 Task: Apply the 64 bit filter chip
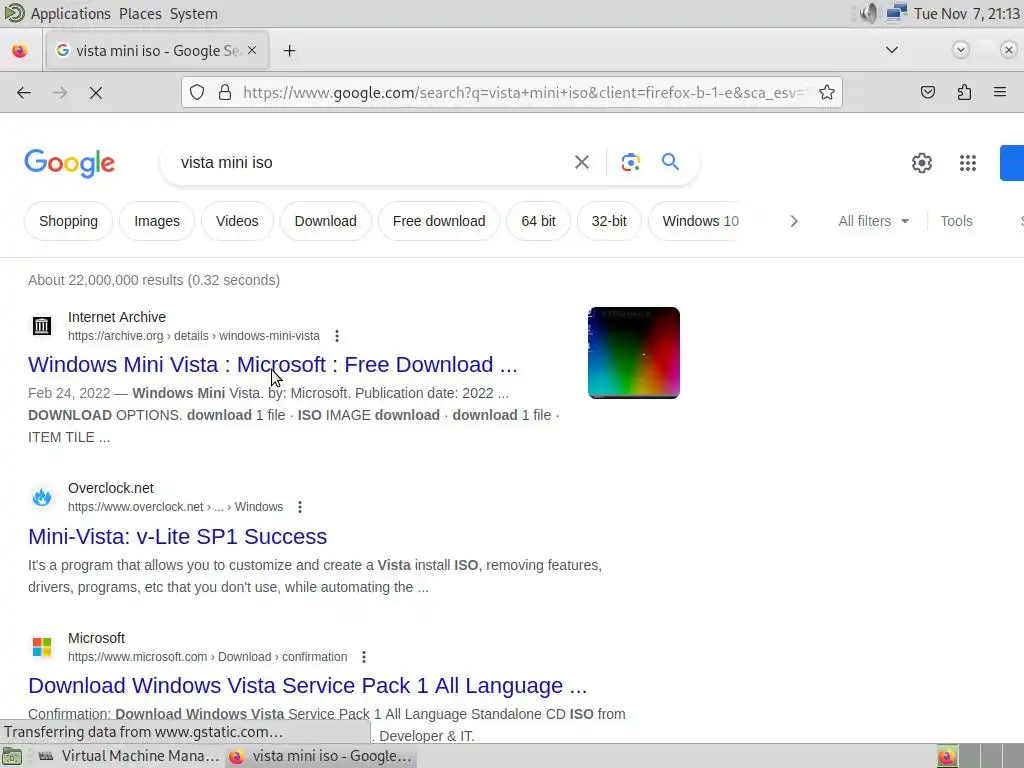point(538,221)
